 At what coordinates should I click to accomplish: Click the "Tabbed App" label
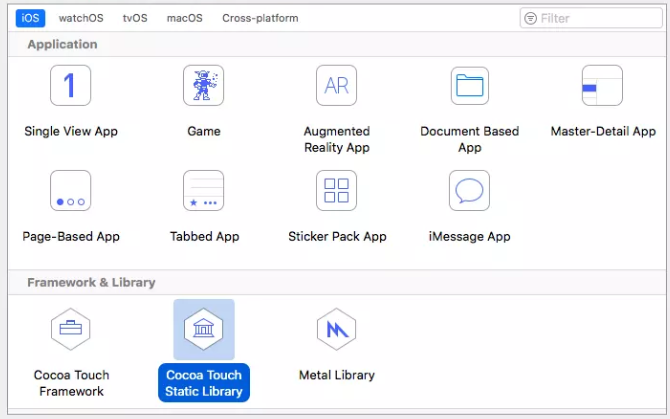[x=204, y=236]
